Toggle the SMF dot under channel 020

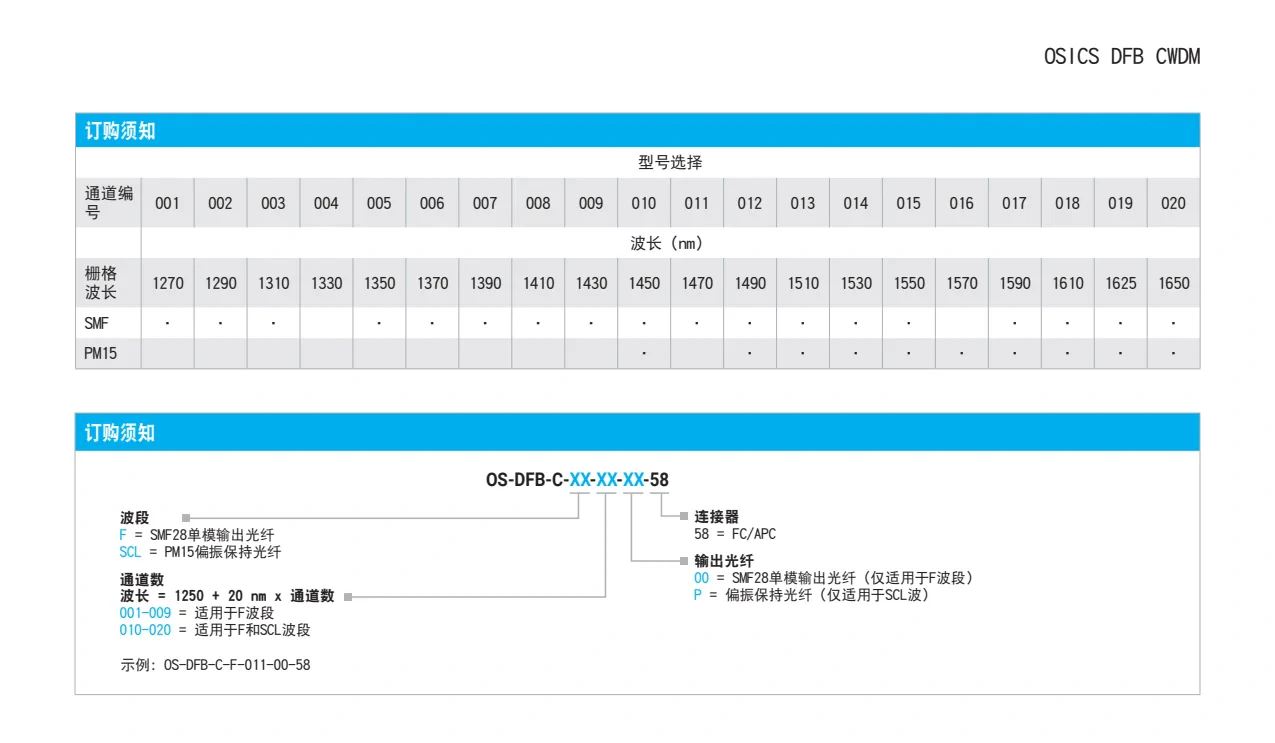coord(1172,322)
